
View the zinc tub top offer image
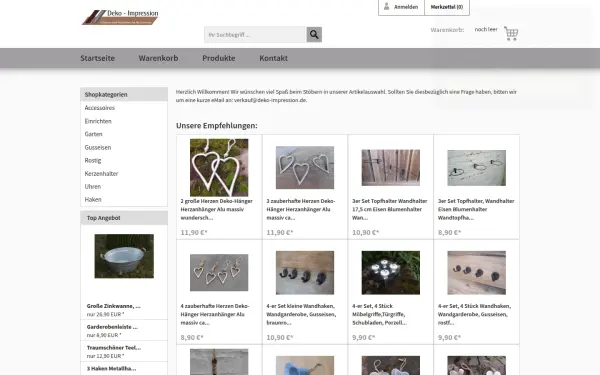pyautogui.click(x=124, y=256)
